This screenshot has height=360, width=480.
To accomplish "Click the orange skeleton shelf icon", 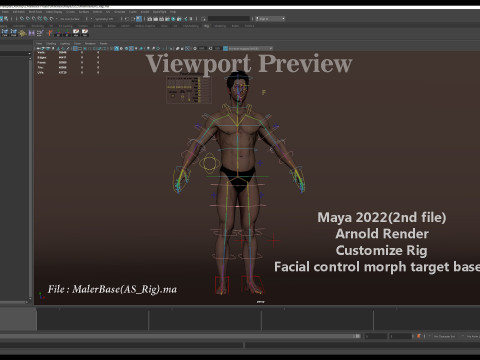I will coord(50,32).
